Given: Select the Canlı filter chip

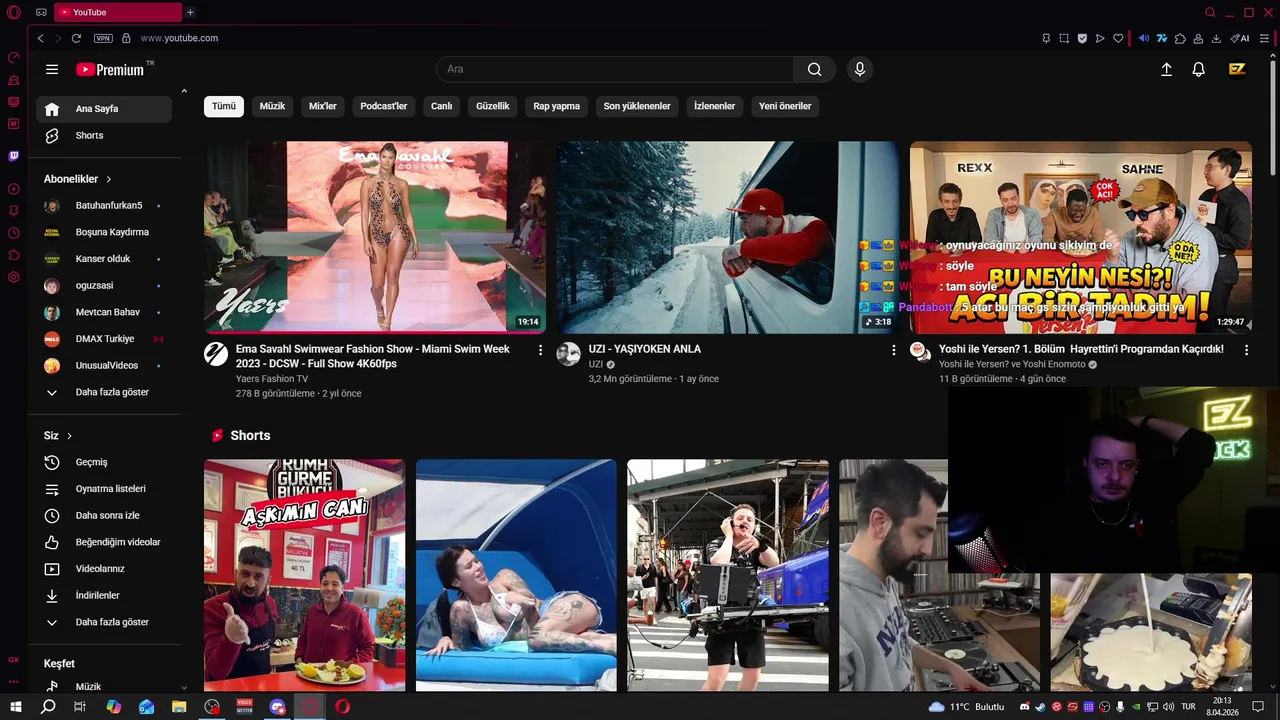Looking at the screenshot, I should pos(442,106).
